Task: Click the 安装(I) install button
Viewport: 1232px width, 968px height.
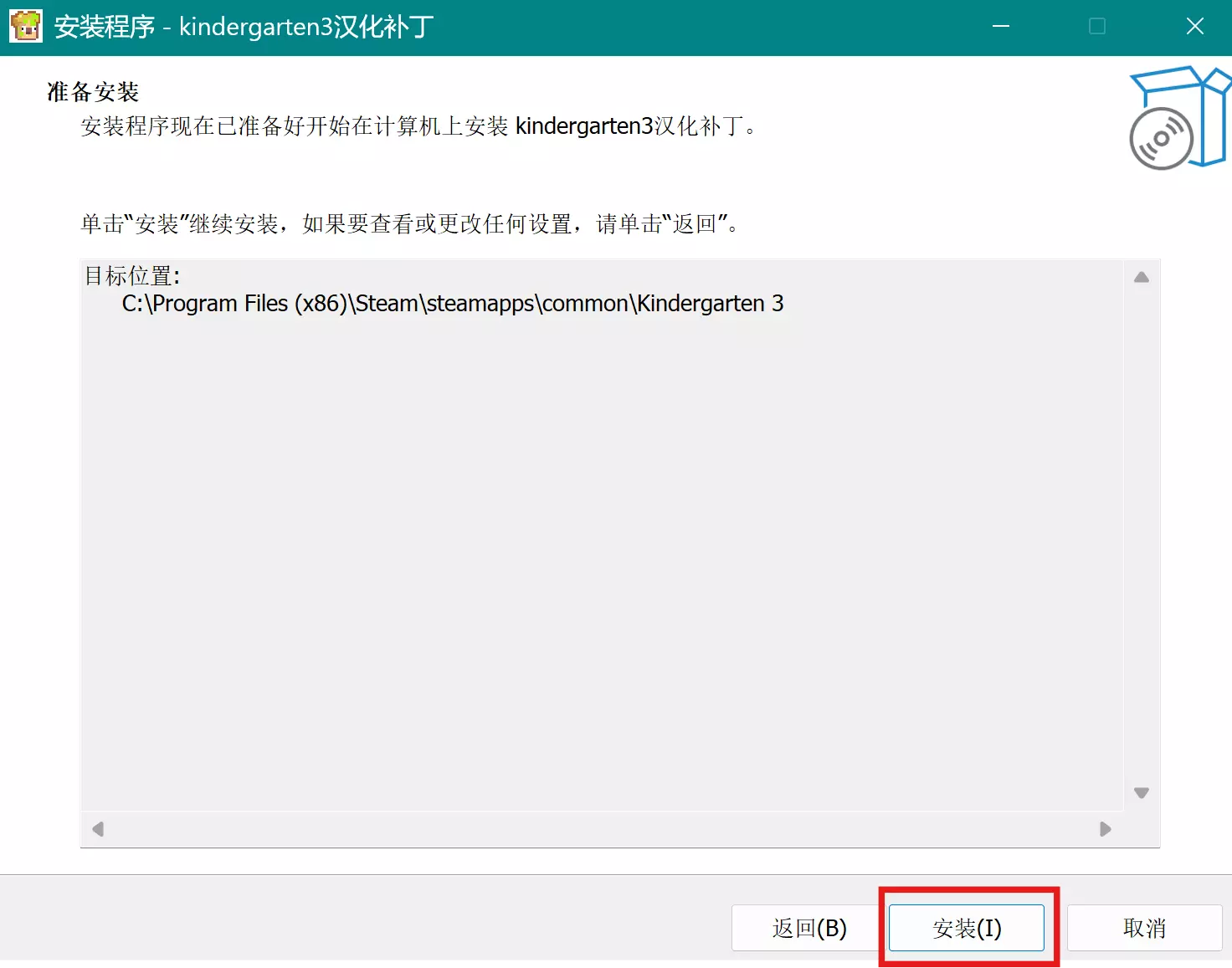Action: click(967, 928)
